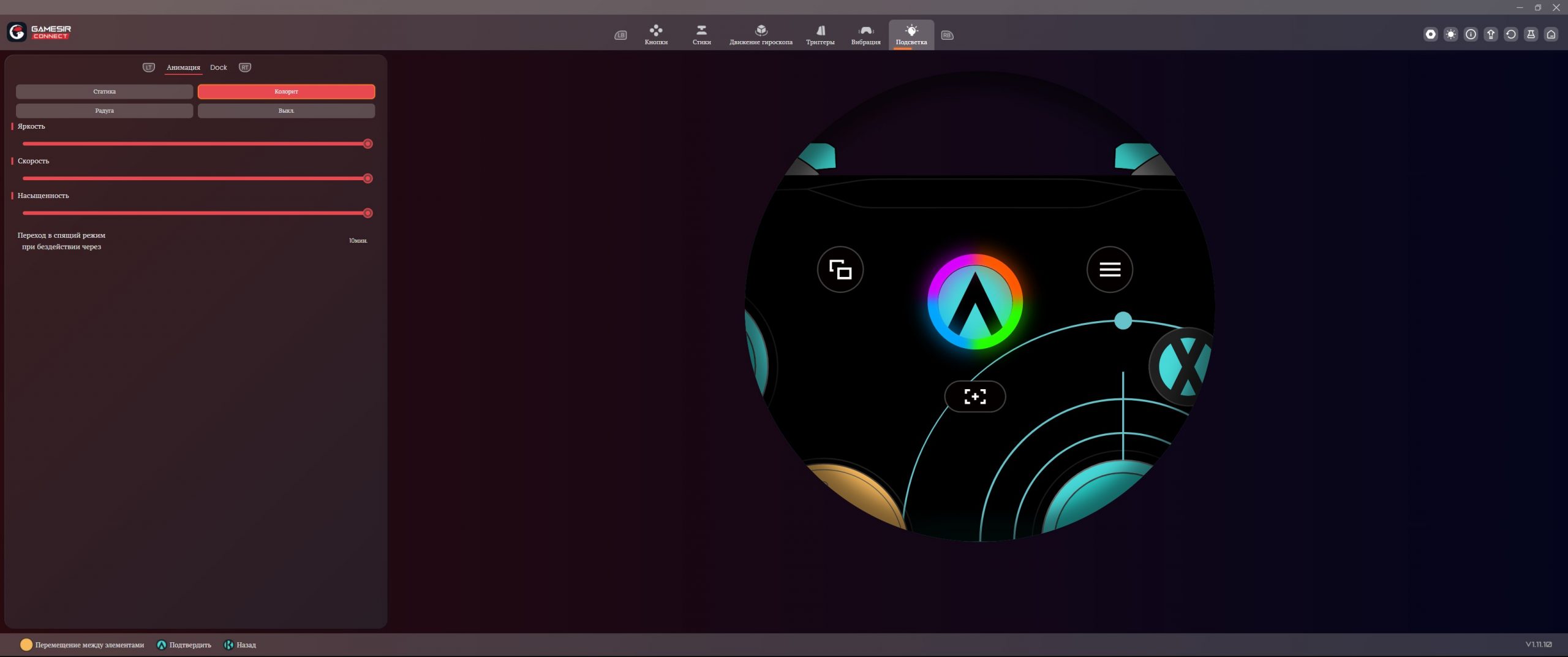This screenshot has height=657, width=1568.
Task: Choose the Статика lighting mode
Action: 105,91
